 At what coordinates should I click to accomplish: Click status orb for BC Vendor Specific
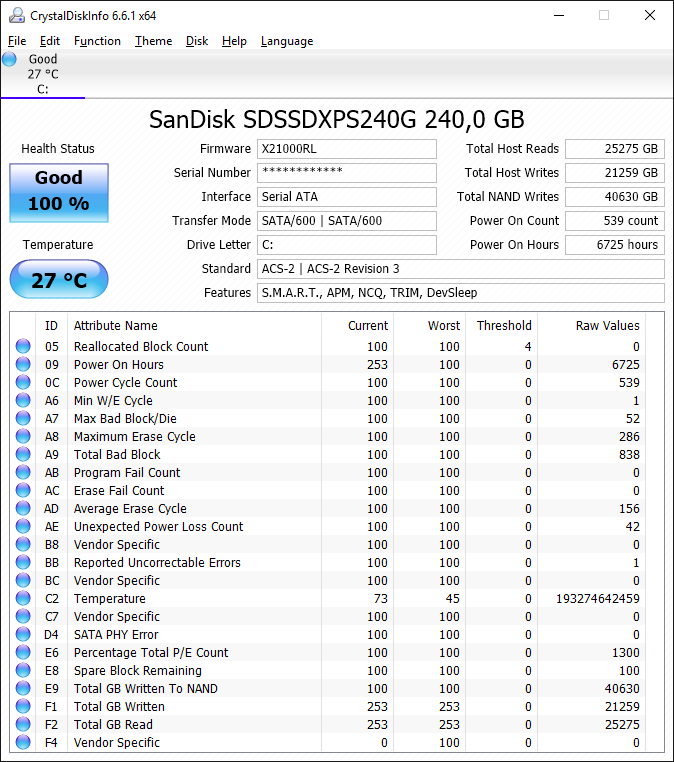[x=23, y=580]
